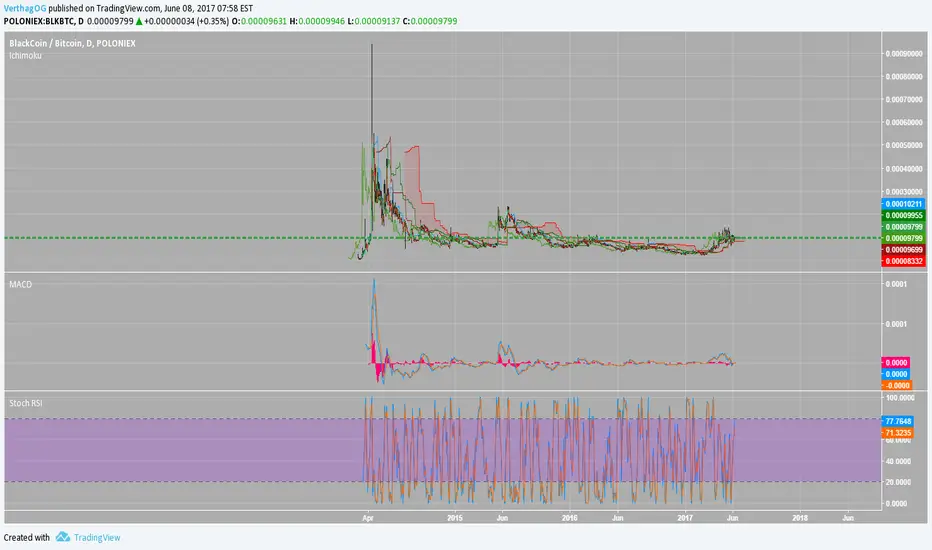Image resolution: width=932 pixels, height=550 pixels.
Task: Click the low price value L:0.00009137
Action: click(373, 21)
